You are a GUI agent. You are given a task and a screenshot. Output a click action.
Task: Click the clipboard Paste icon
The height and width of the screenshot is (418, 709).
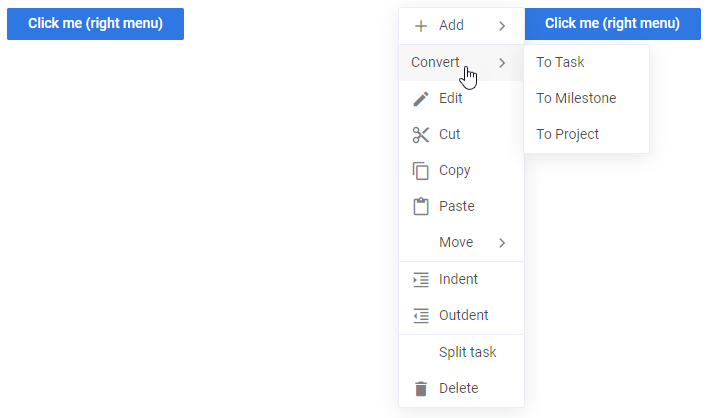point(421,206)
